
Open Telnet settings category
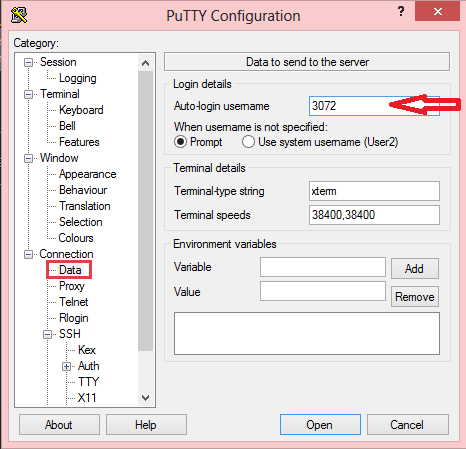tap(73, 302)
